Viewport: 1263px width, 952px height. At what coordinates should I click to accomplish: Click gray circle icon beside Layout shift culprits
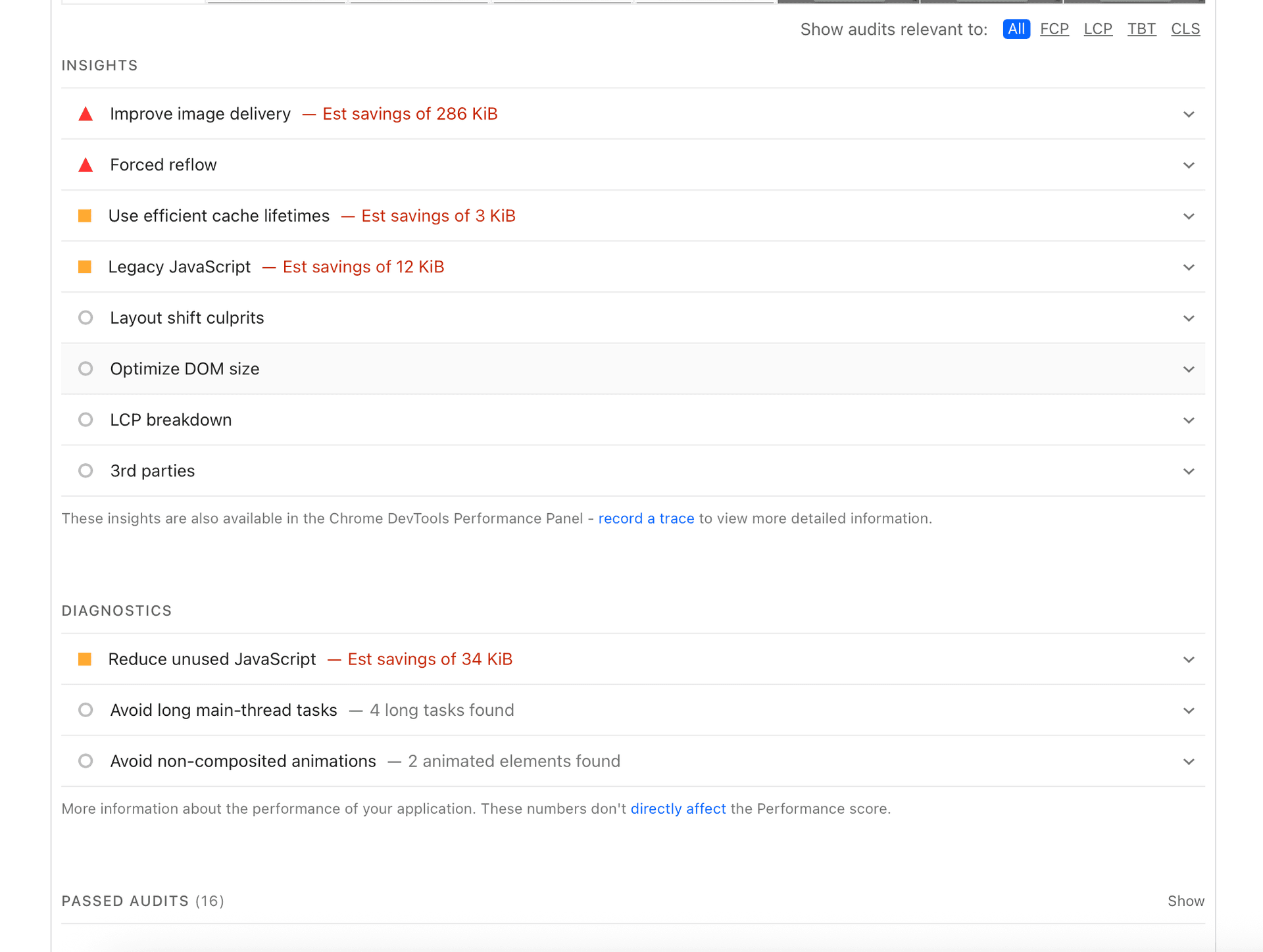[86, 318]
